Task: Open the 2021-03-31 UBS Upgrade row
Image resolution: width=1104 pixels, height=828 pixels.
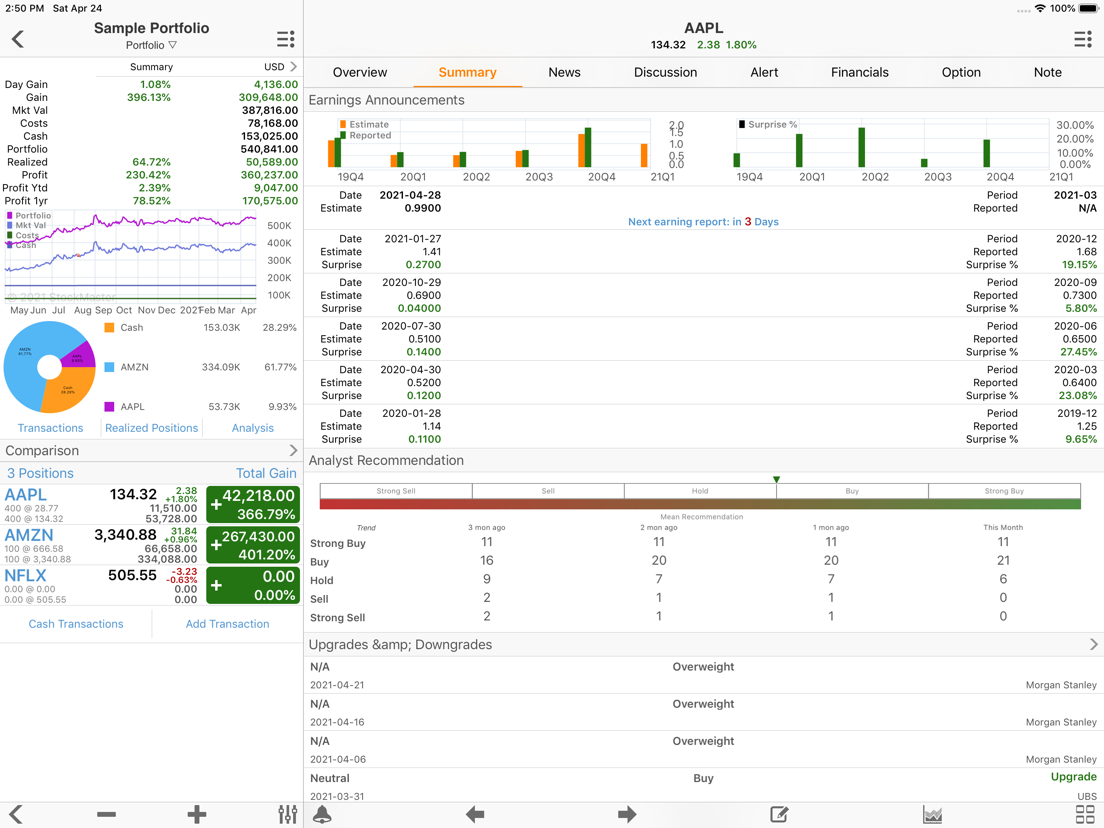Action: pos(703,786)
